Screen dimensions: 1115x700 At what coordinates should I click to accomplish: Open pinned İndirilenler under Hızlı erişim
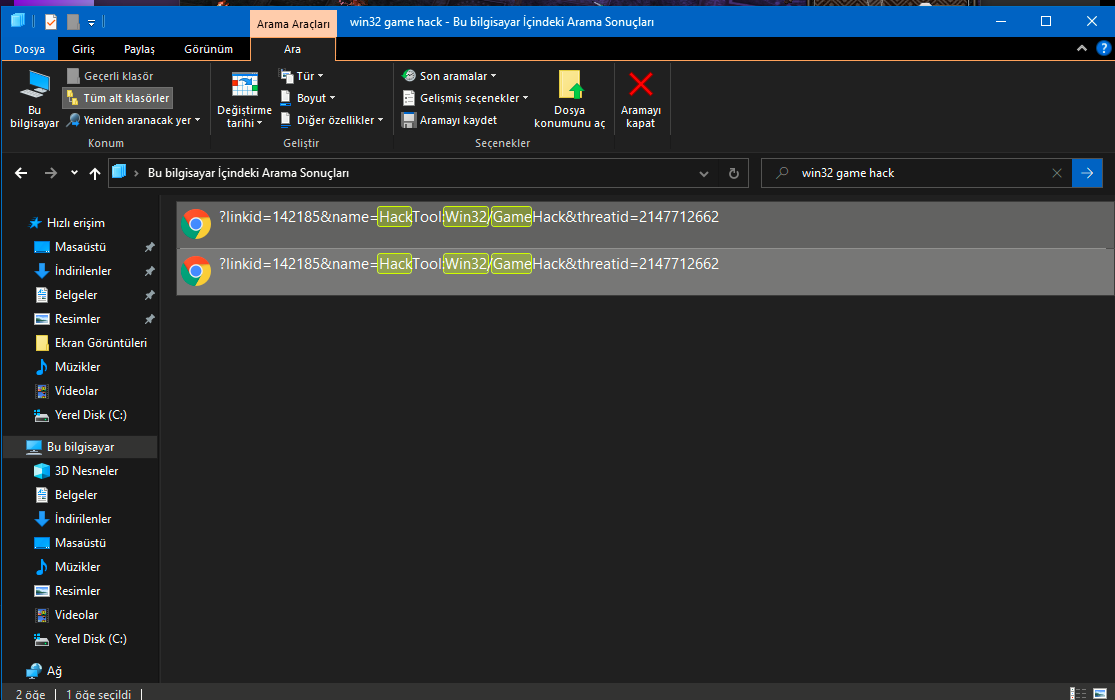(73, 271)
